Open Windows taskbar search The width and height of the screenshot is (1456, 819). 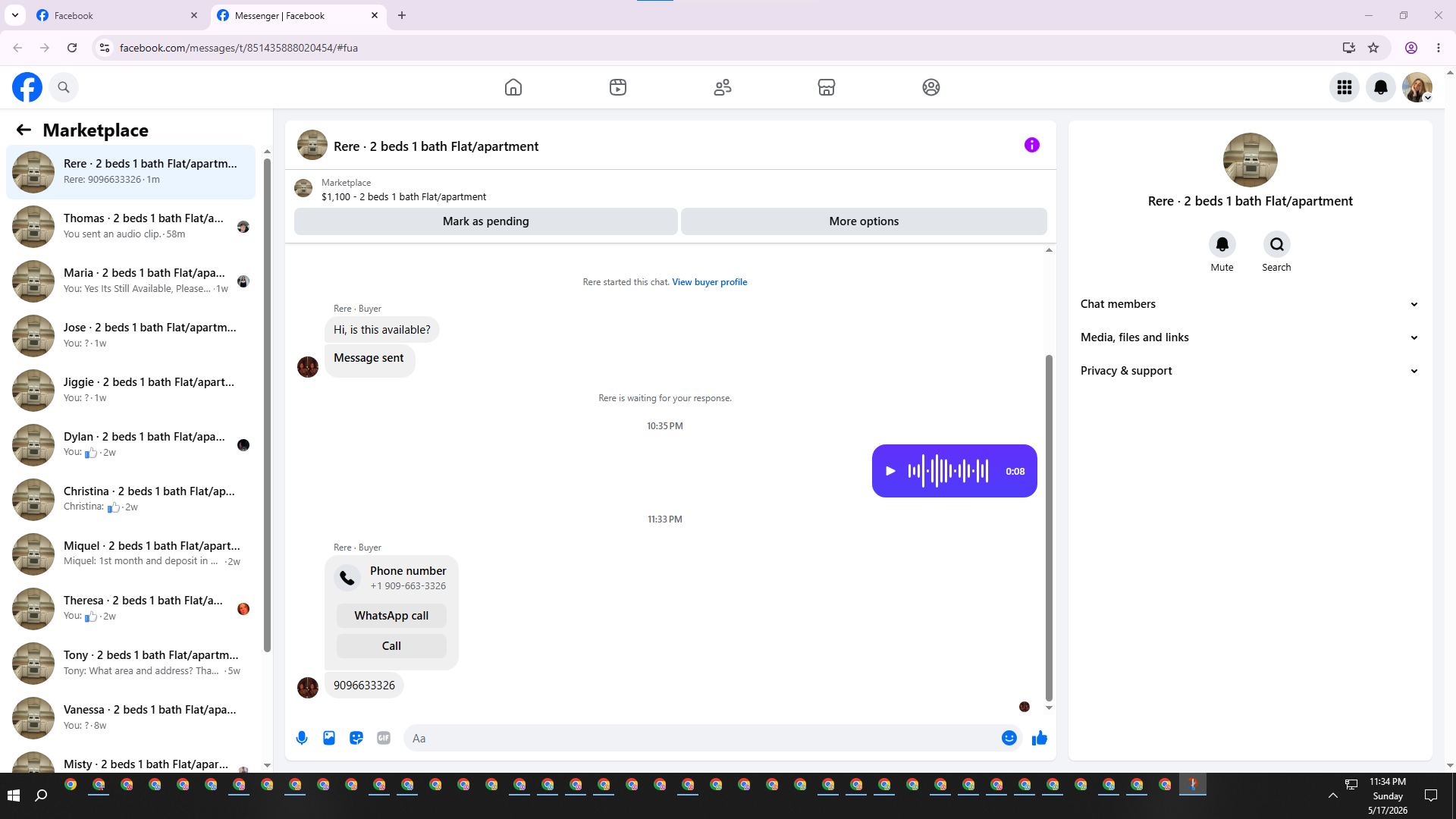point(42,795)
